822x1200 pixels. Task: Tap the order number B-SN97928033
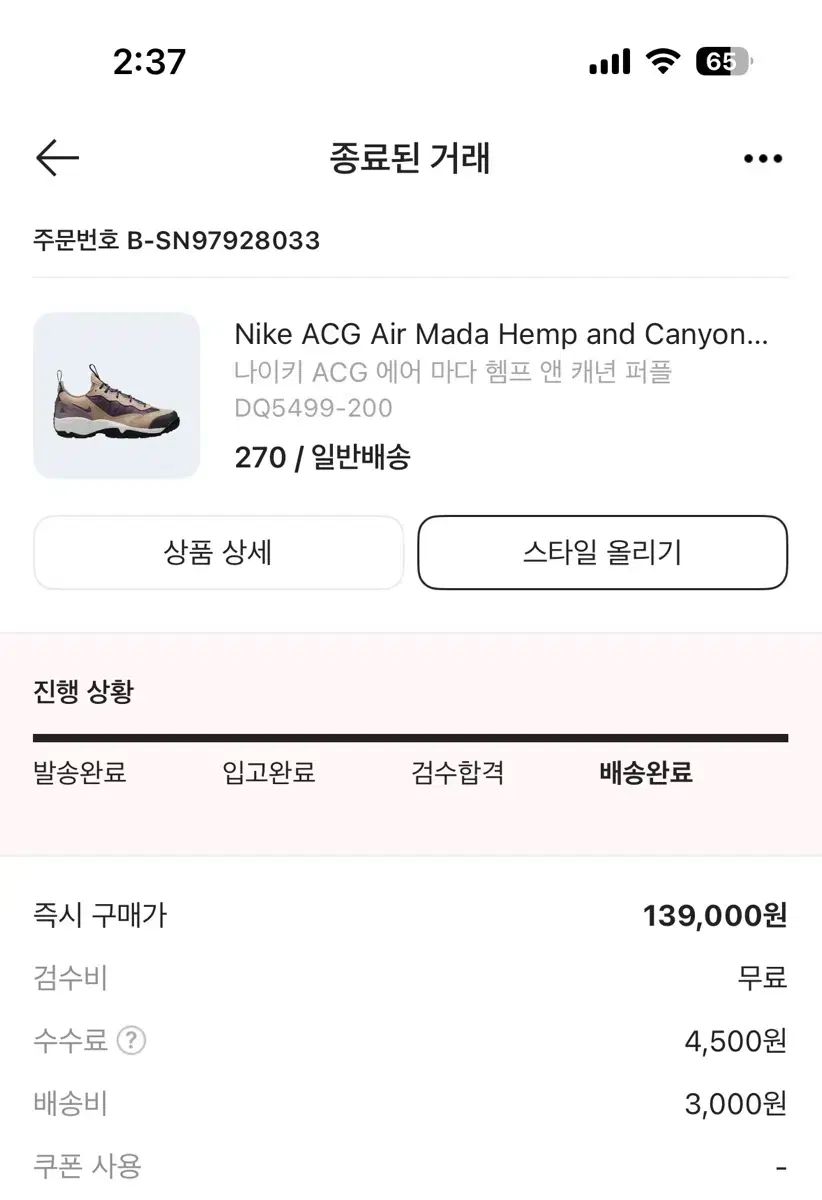(x=177, y=240)
